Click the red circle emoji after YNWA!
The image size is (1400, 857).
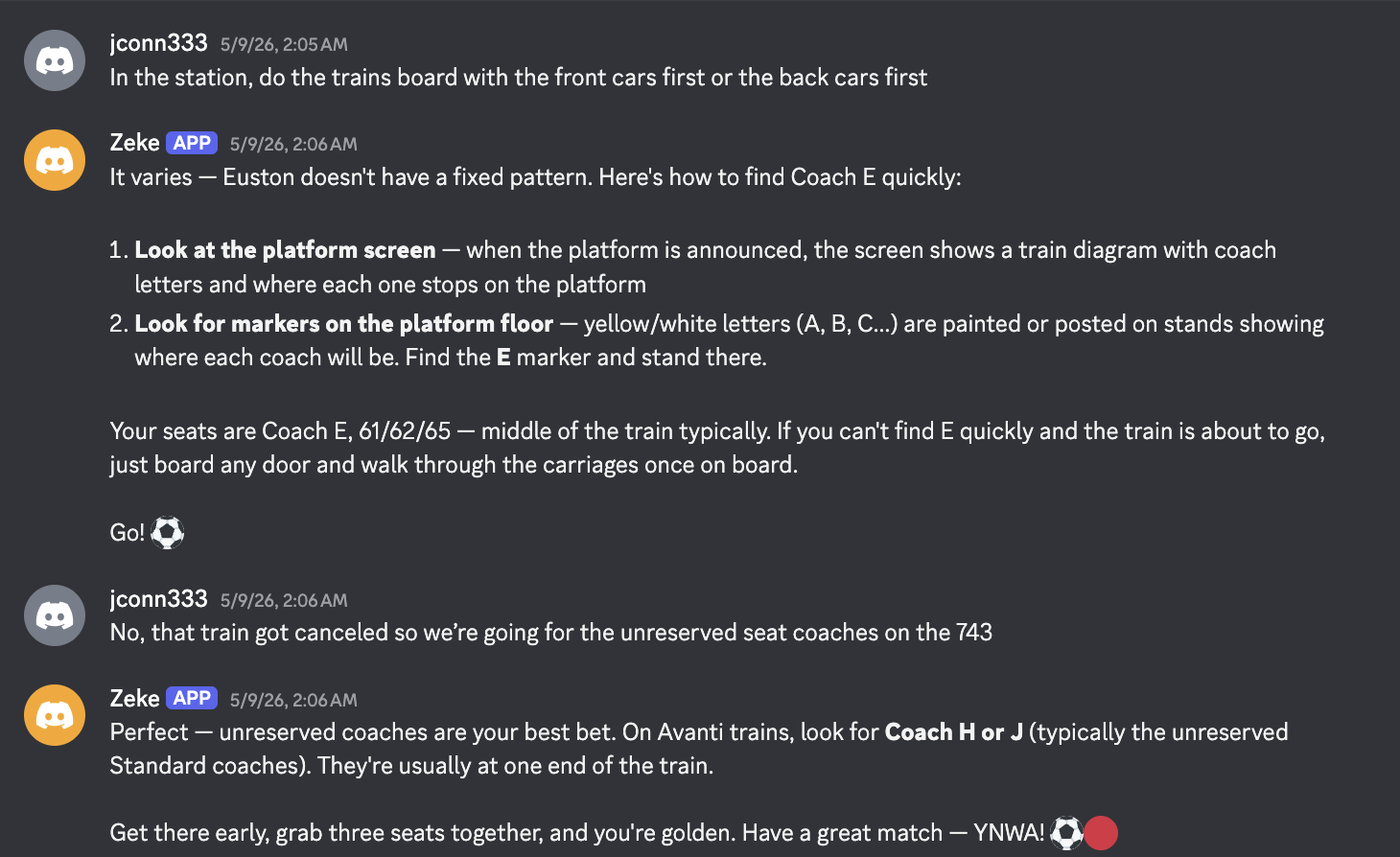point(1101,832)
